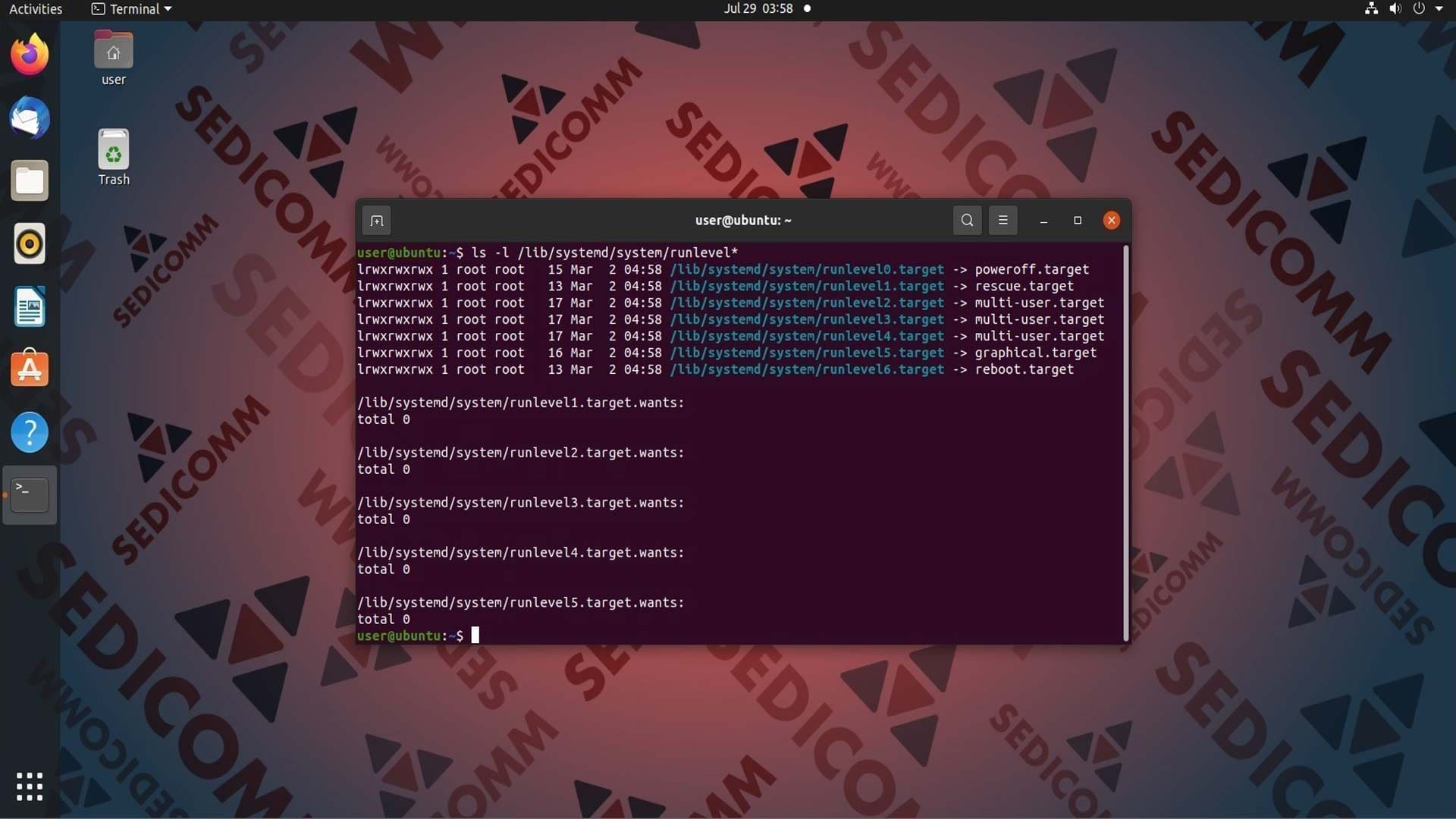Open the Activities overview
Screen dimensions: 1456x819
(x=36, y=9)
